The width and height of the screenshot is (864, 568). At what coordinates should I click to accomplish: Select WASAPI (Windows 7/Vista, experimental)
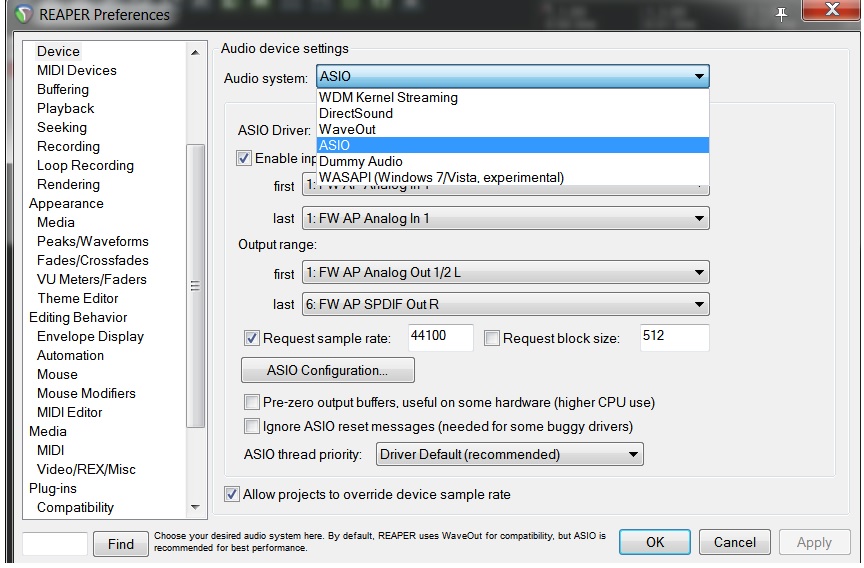(513, 177)
